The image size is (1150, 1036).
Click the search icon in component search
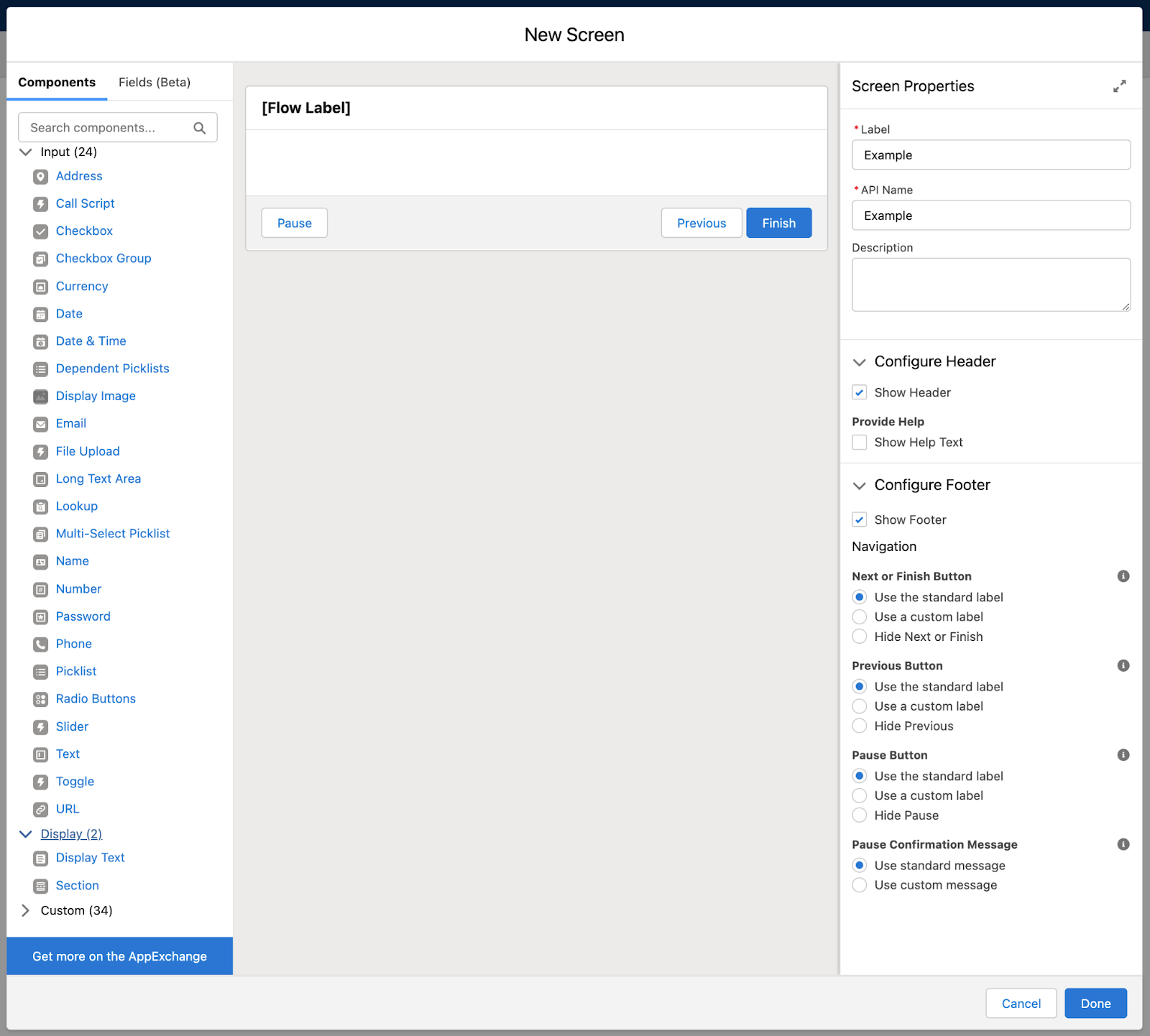200,127
